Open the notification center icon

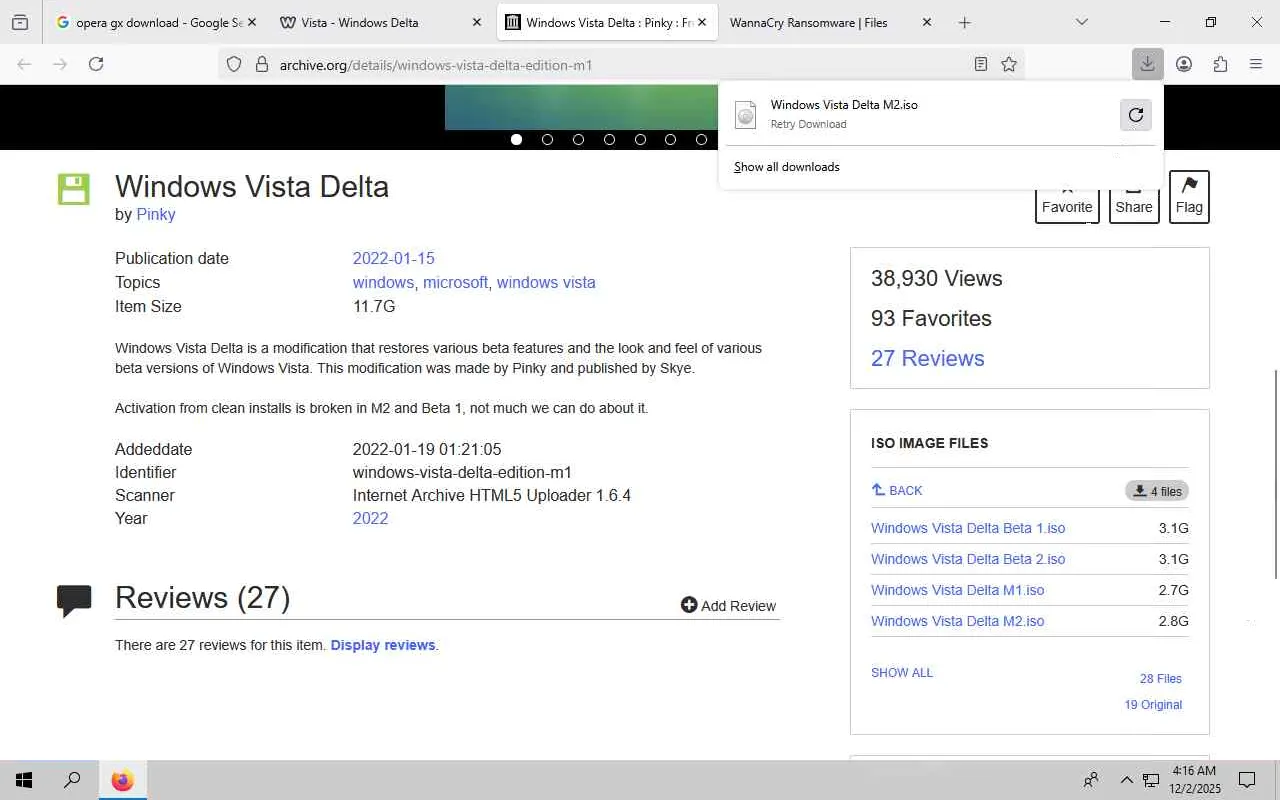[1247, 780]
